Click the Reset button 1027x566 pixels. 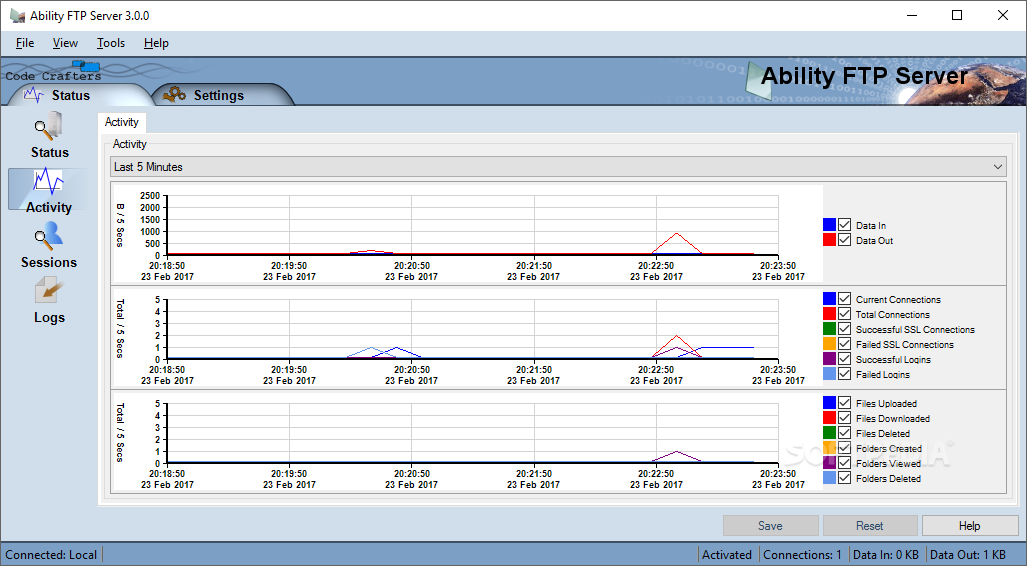(x=870, y=525)
